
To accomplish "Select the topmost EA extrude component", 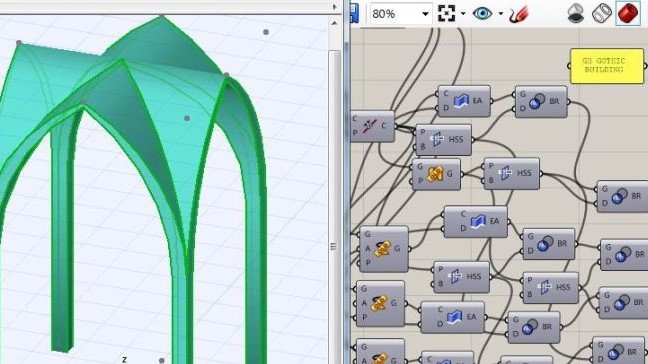I will (x=464, y=101).
